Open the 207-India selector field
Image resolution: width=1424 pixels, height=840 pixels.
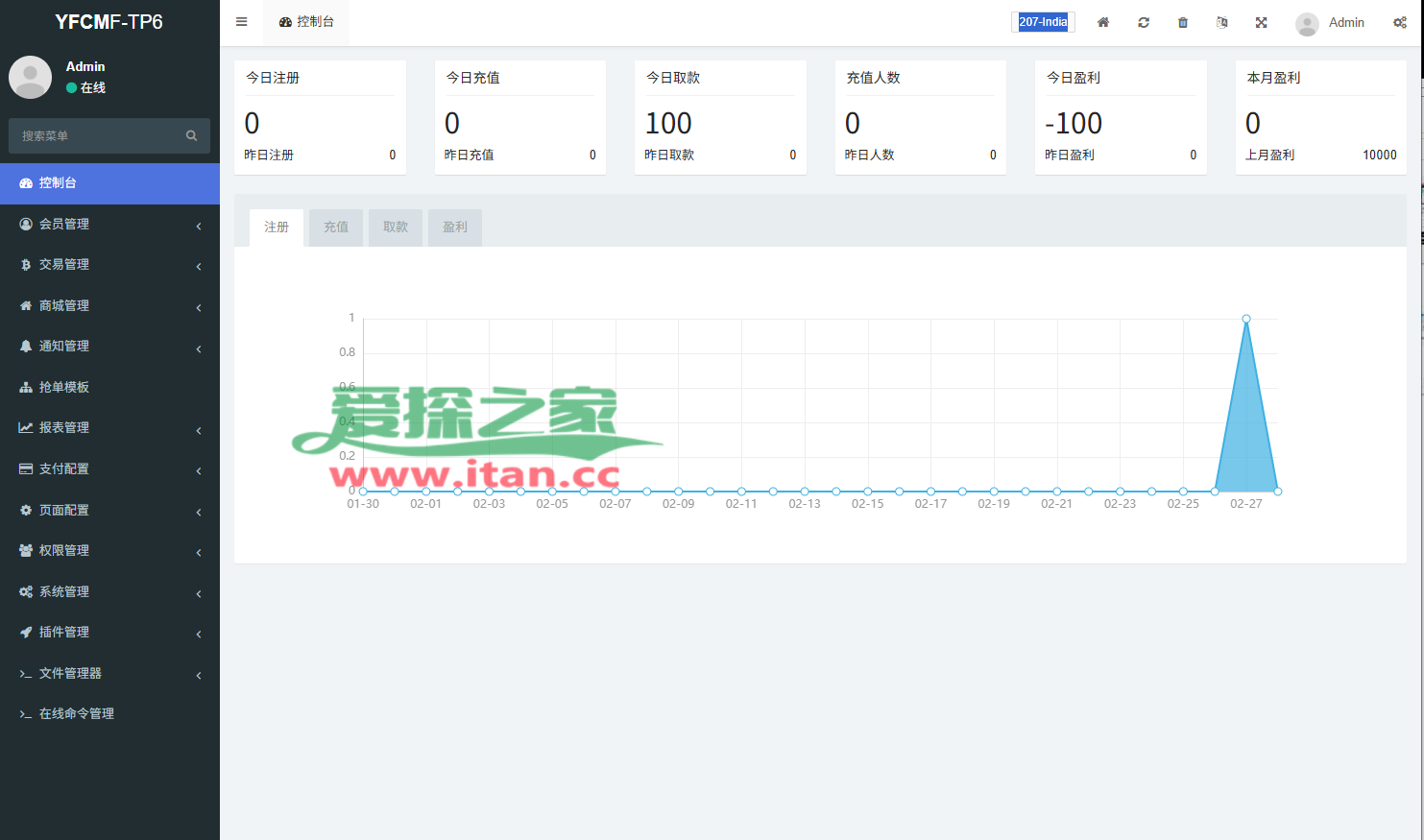pyautogui.click(x=1043, y=22)
